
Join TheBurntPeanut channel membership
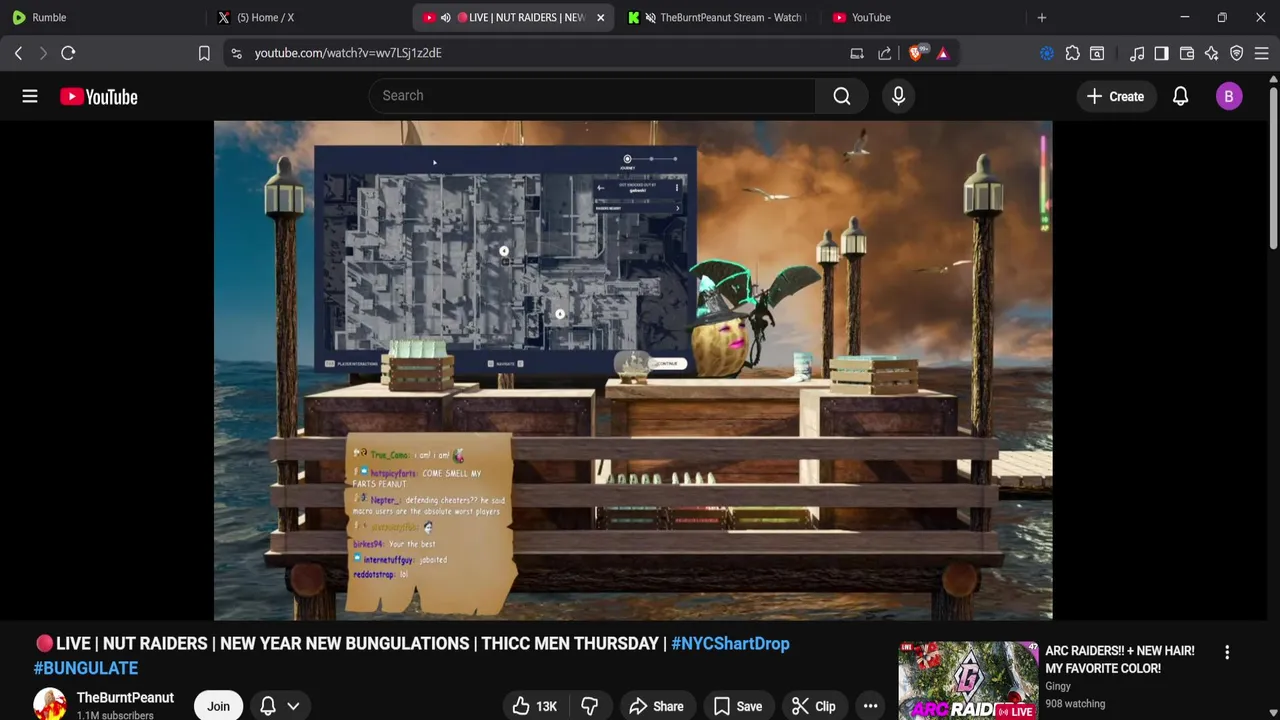(x=218, y=706)
